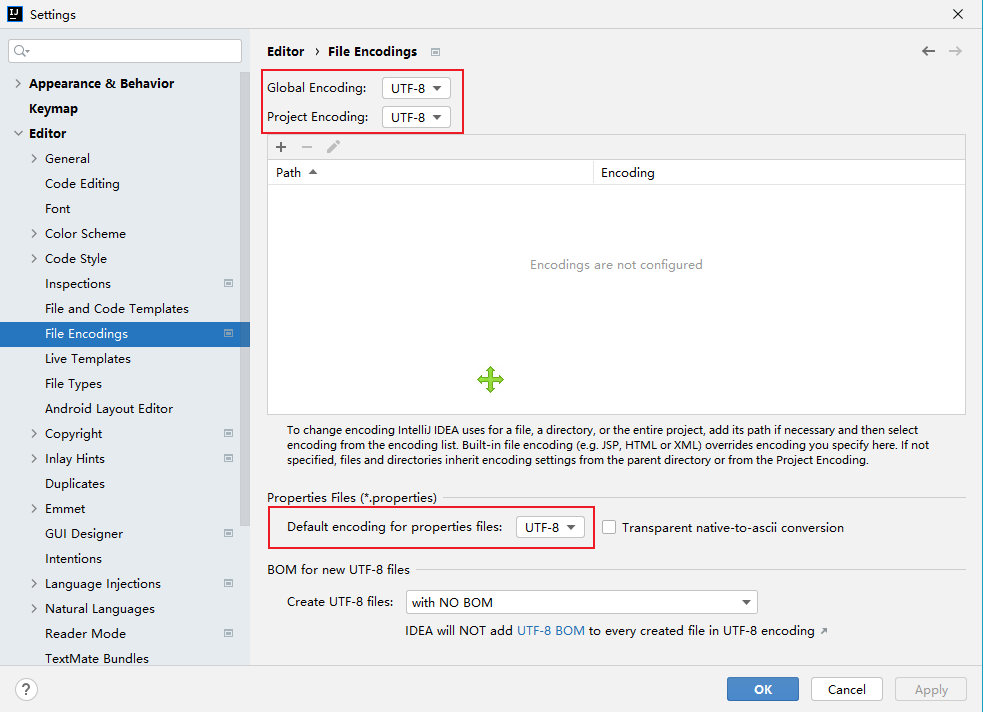983x712 pixels.
Task: Click the search magnifier icon
Action: tap(21, 51)
